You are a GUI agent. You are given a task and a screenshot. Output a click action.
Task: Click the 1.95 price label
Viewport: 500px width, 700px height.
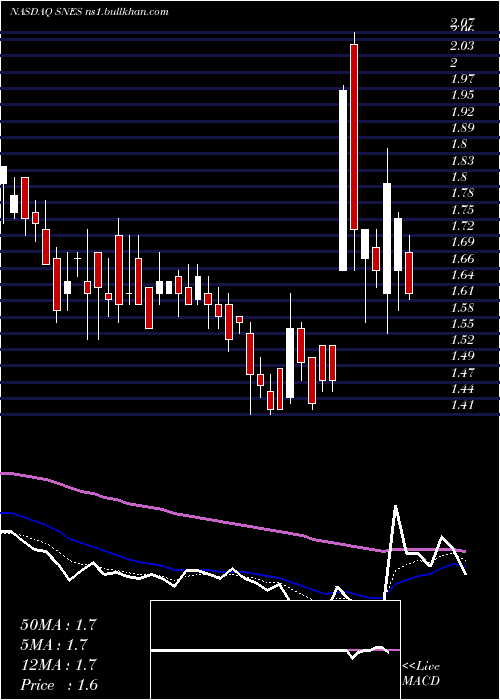click(x=462, y=95)
